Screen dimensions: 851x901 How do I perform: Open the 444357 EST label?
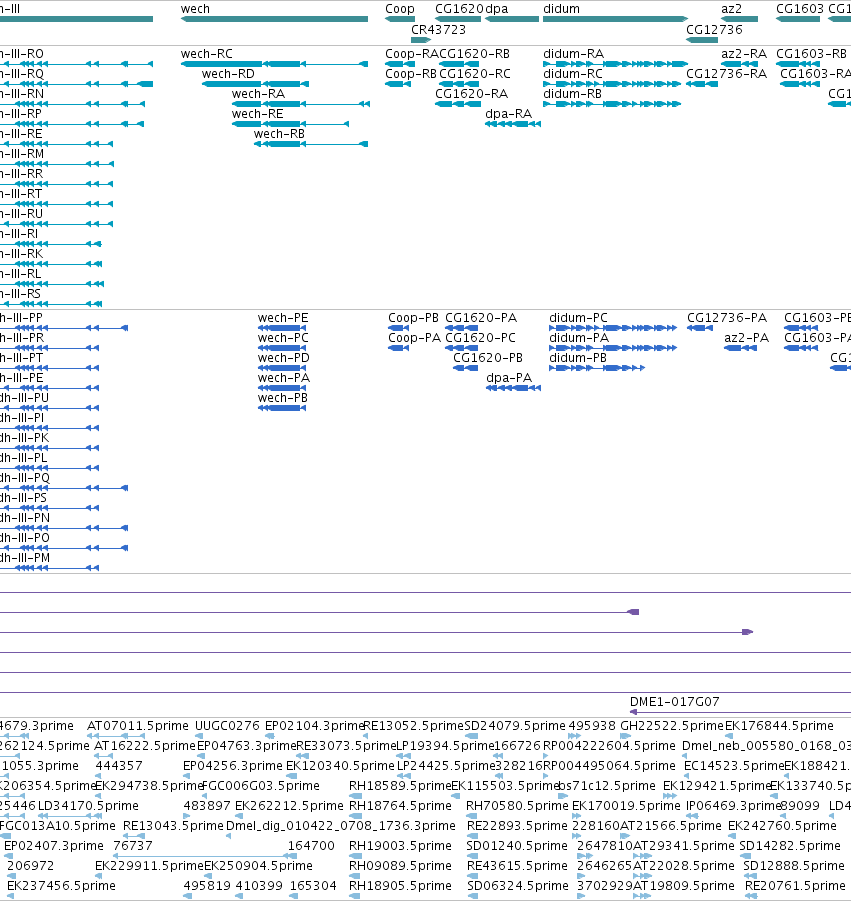119,765
